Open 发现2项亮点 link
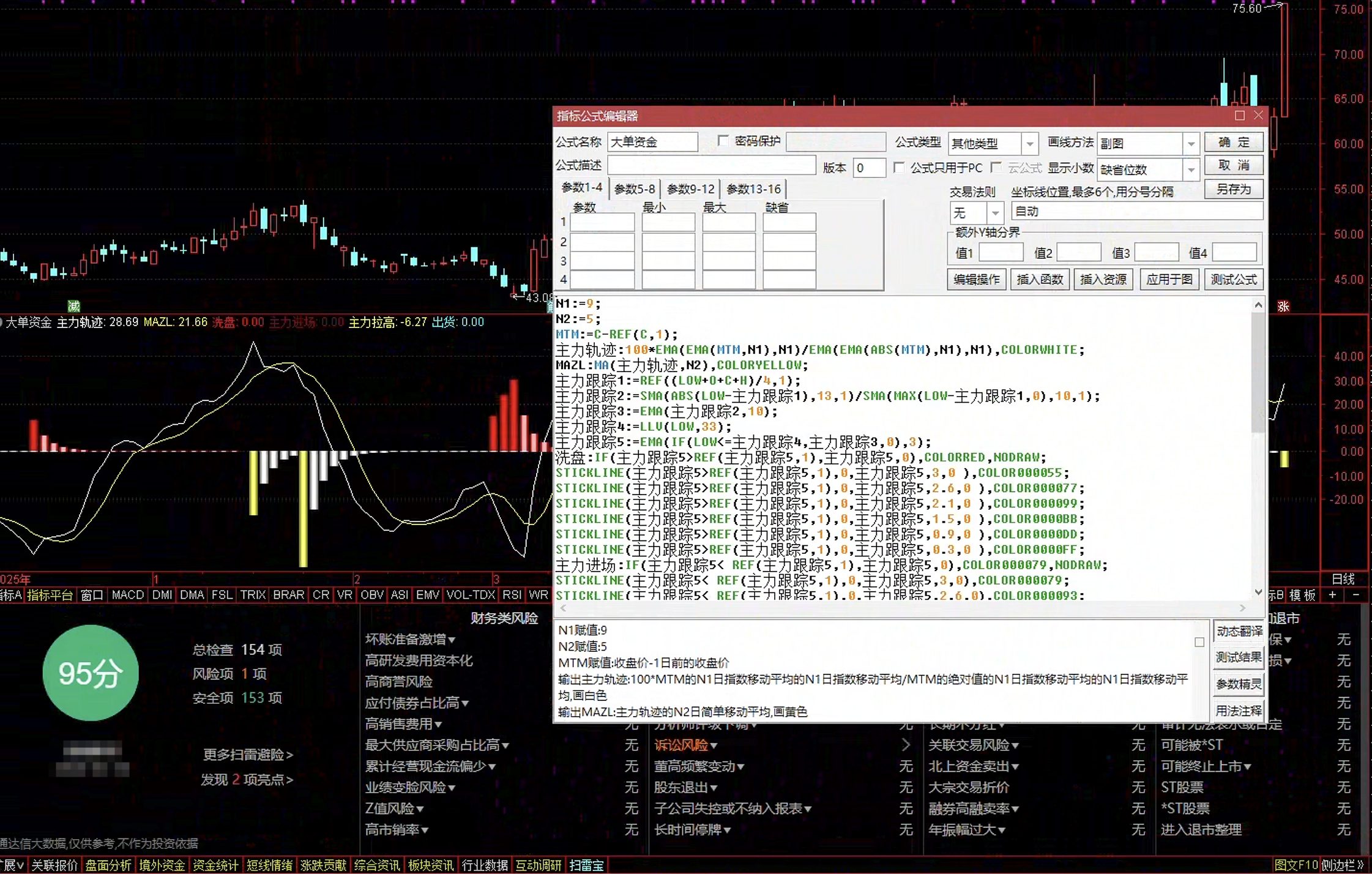The width and height of the screenshot is (1372, 874). pyautogui.click(x=247, y=780)
